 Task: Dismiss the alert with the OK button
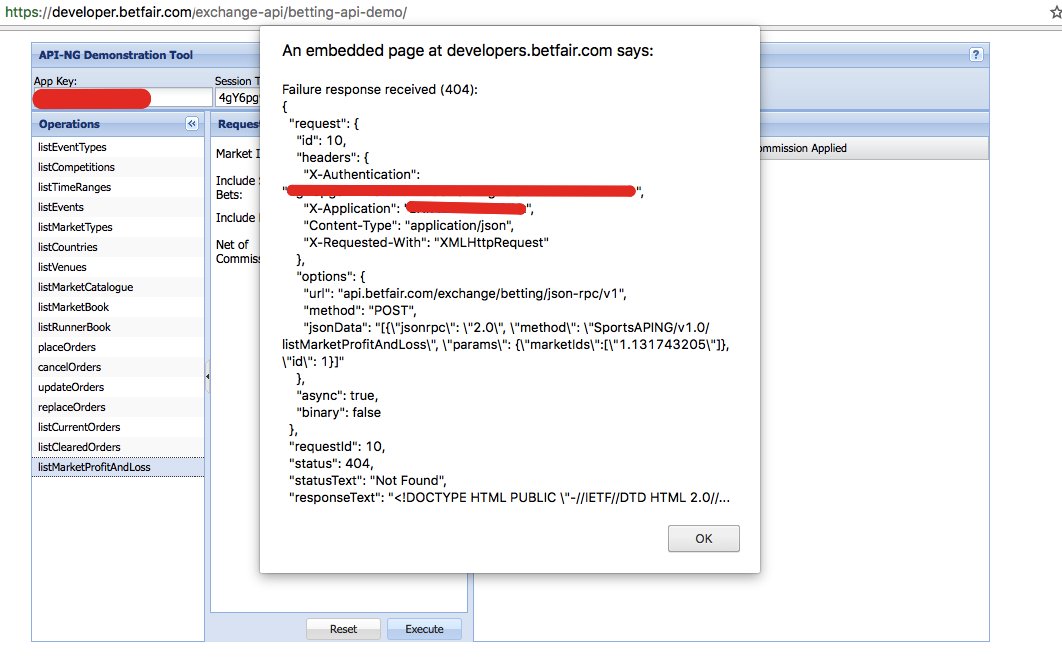click(703, 538)
